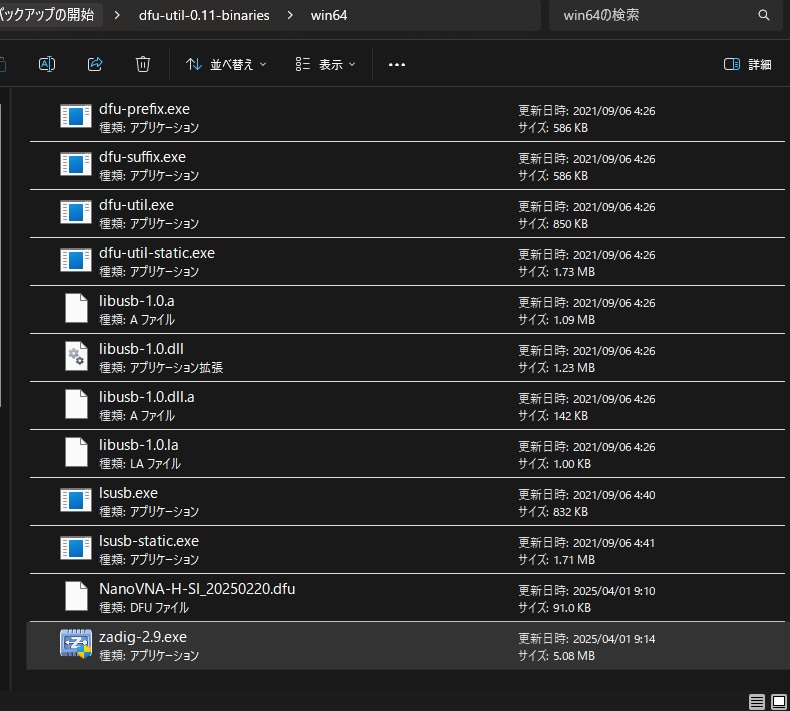This screenshot has height=711, width=790.
Task: Click the vertical scrollbar on the left pane
Action: [2, 250]
